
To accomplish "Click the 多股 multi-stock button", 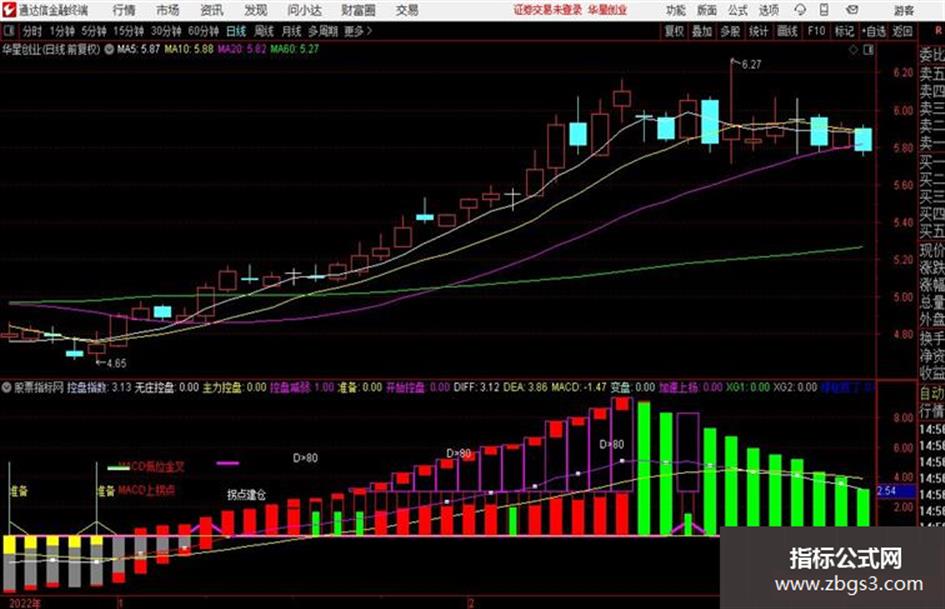I will click(x=730, y=31).
